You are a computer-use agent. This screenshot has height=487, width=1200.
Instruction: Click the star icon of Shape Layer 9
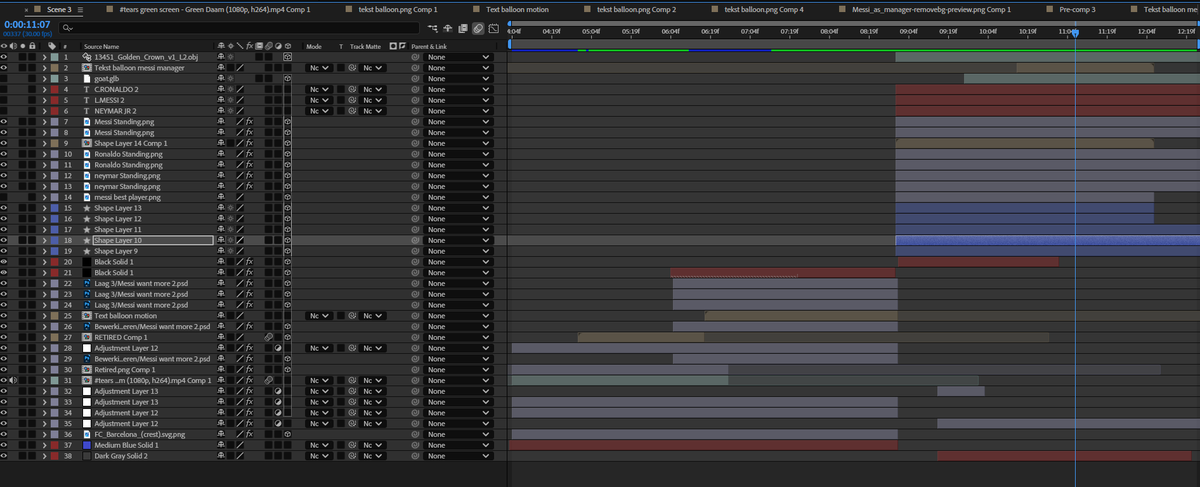87,251
